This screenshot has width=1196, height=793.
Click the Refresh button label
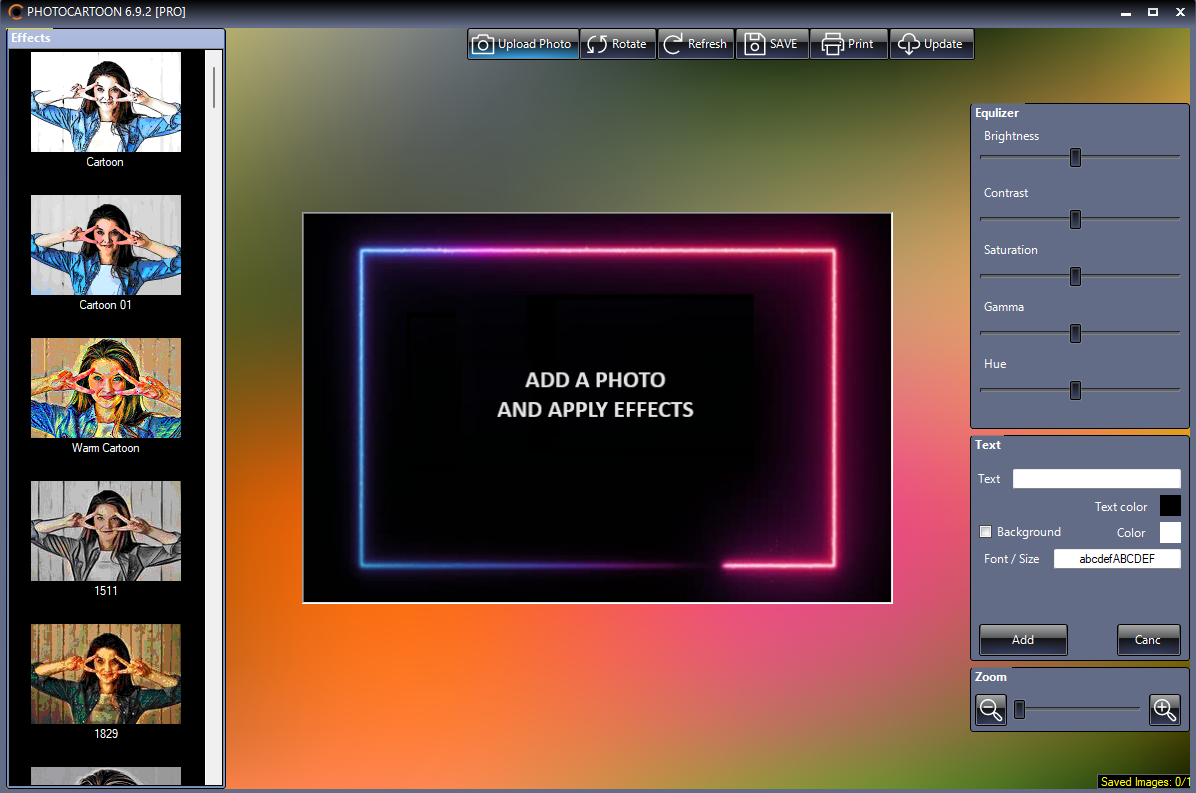pyautogui.click(x=707, y=44)
